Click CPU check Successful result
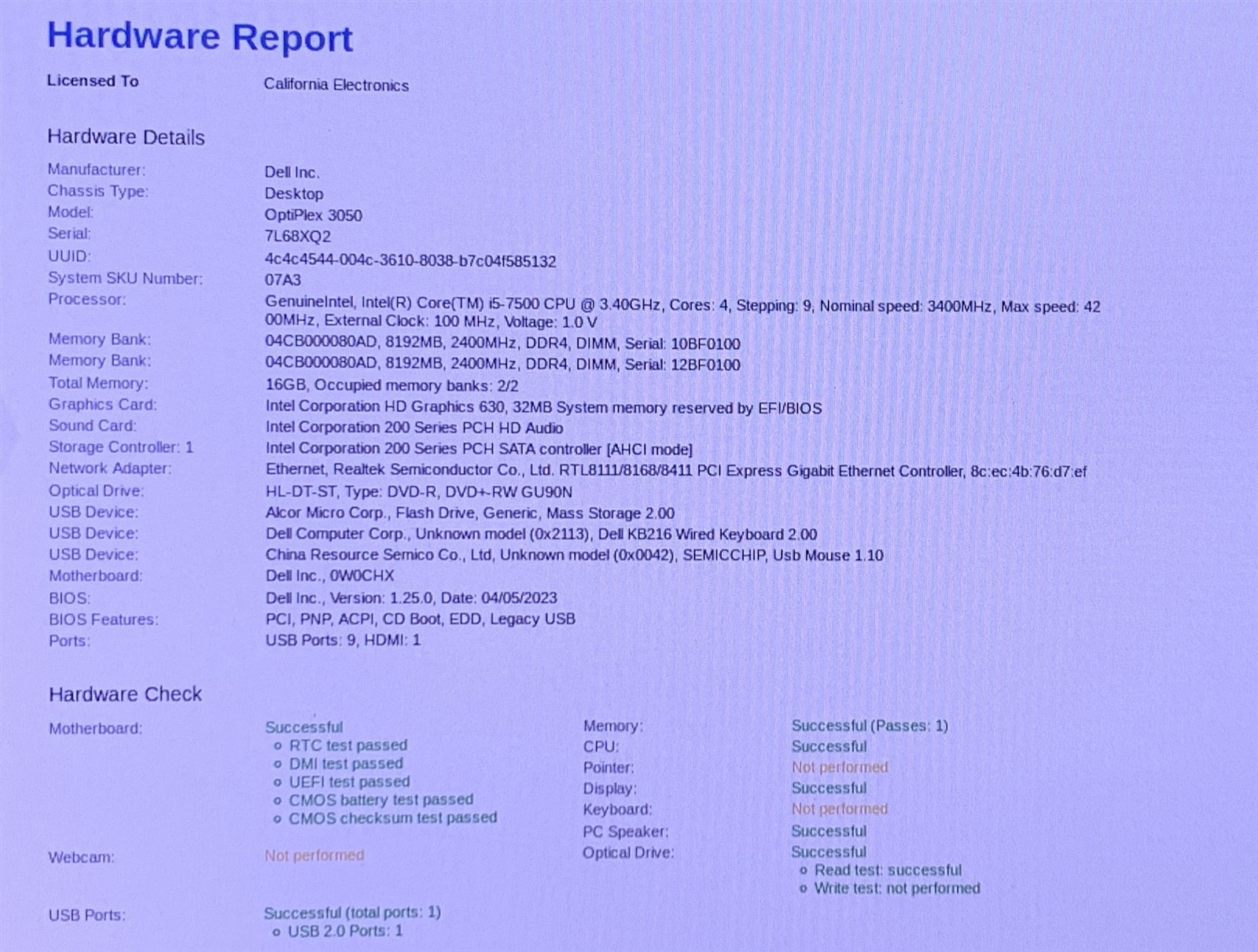Image resolution: width=1258 pixels, height=952 pixels. pyautogui.click(x=829, y=747)
